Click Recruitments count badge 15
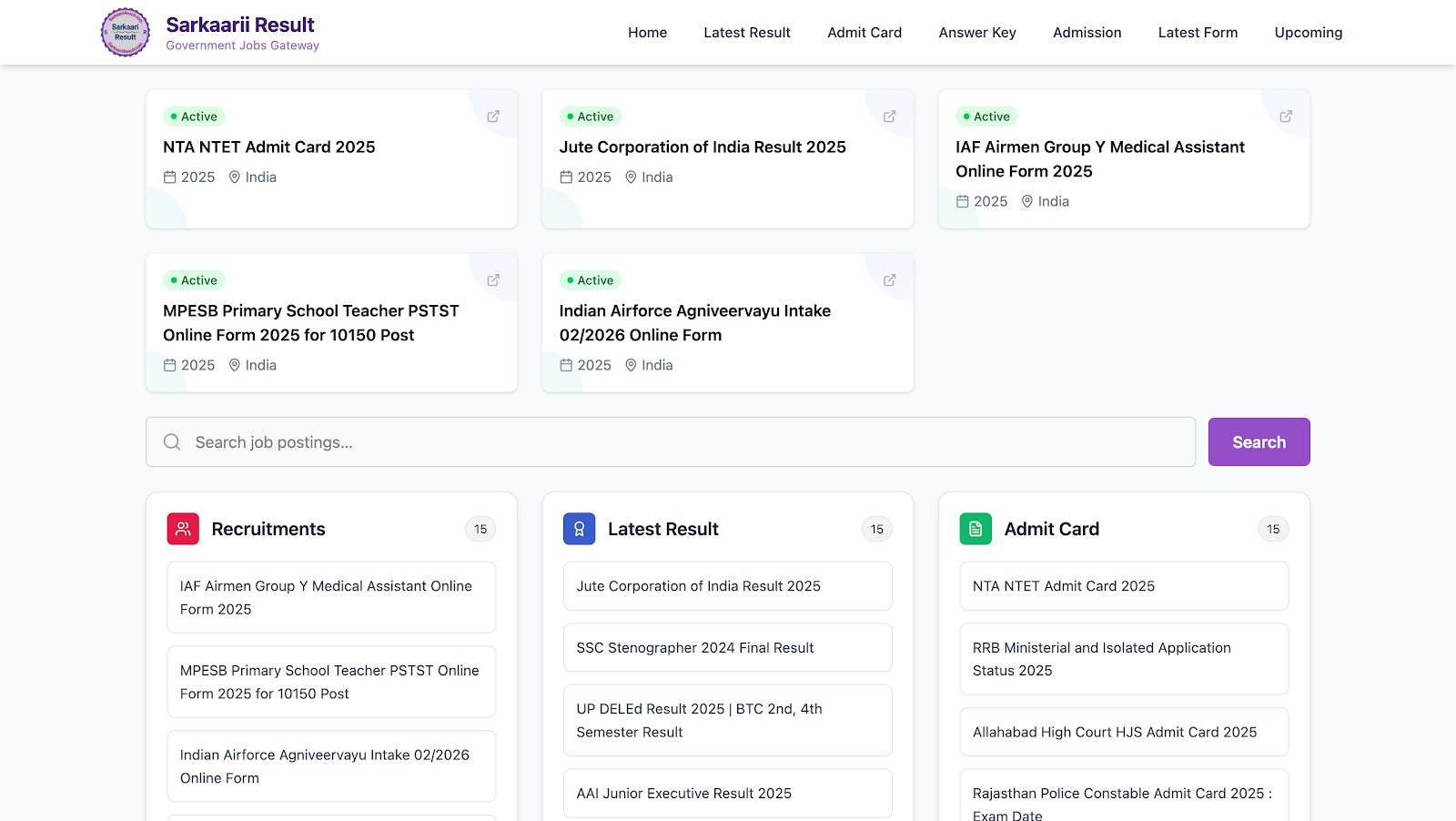 [480, 529]
